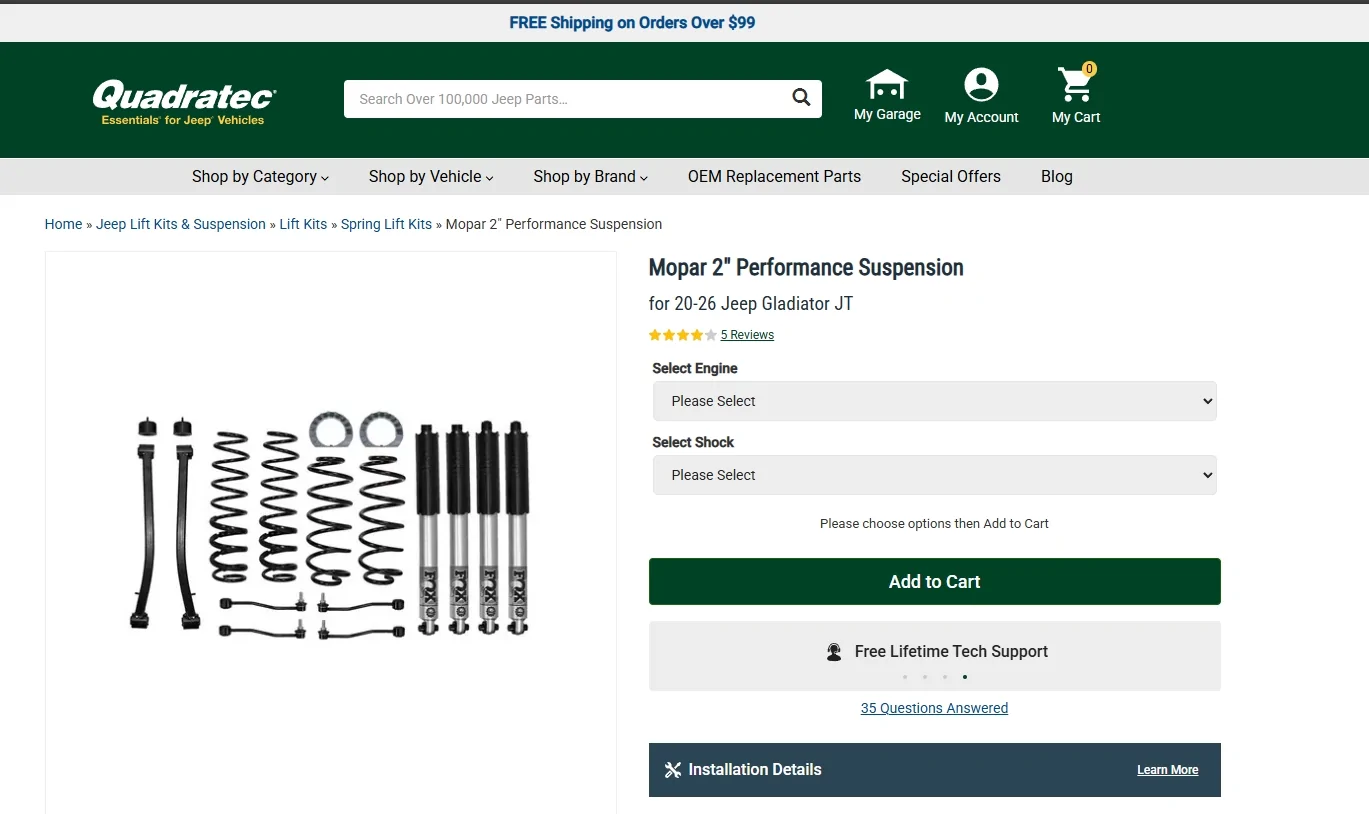Open My Account profile icon
The image size is (1369, 814).
coord(981,84)
